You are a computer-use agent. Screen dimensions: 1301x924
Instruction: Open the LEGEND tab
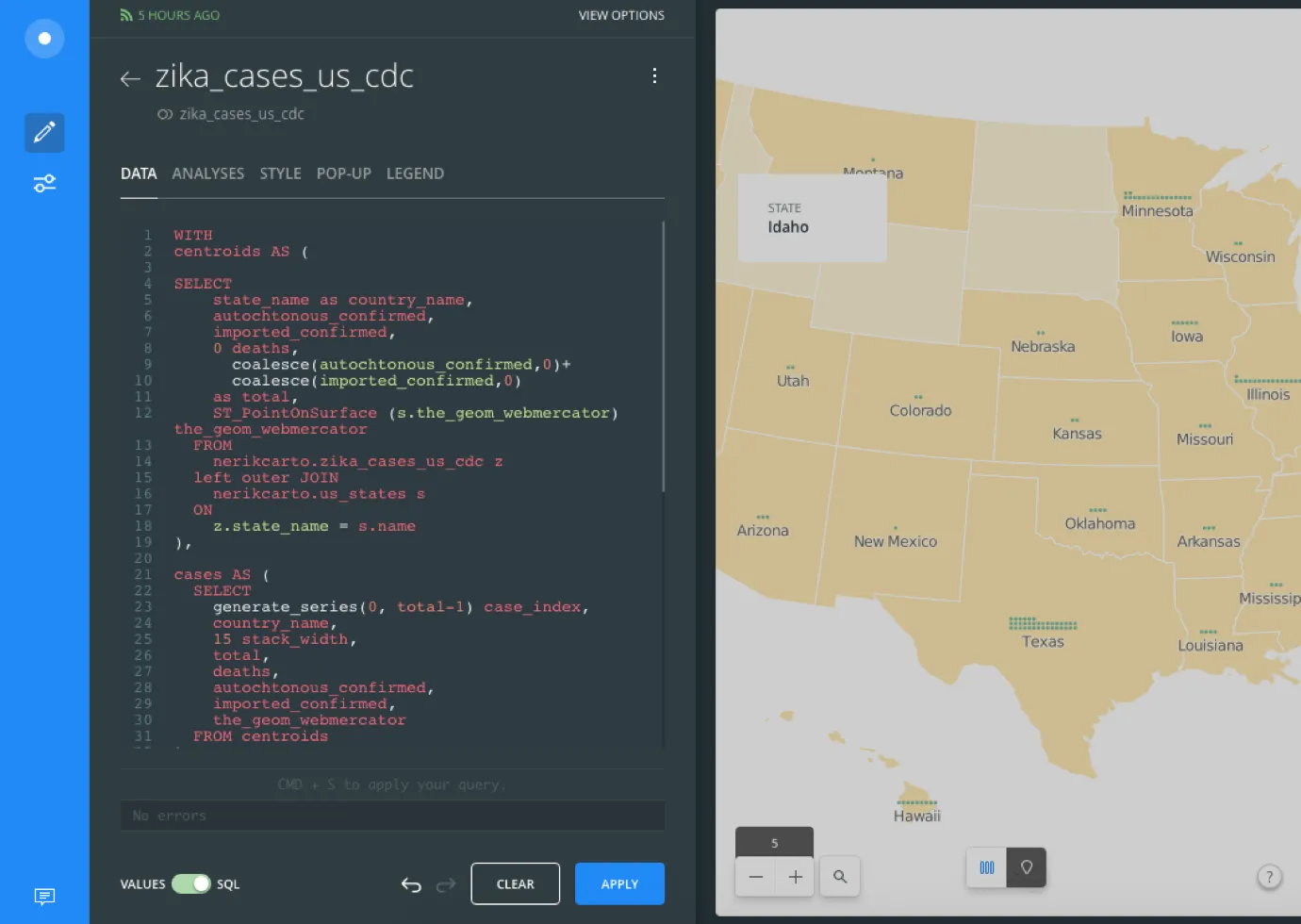(x=415, y=173)
